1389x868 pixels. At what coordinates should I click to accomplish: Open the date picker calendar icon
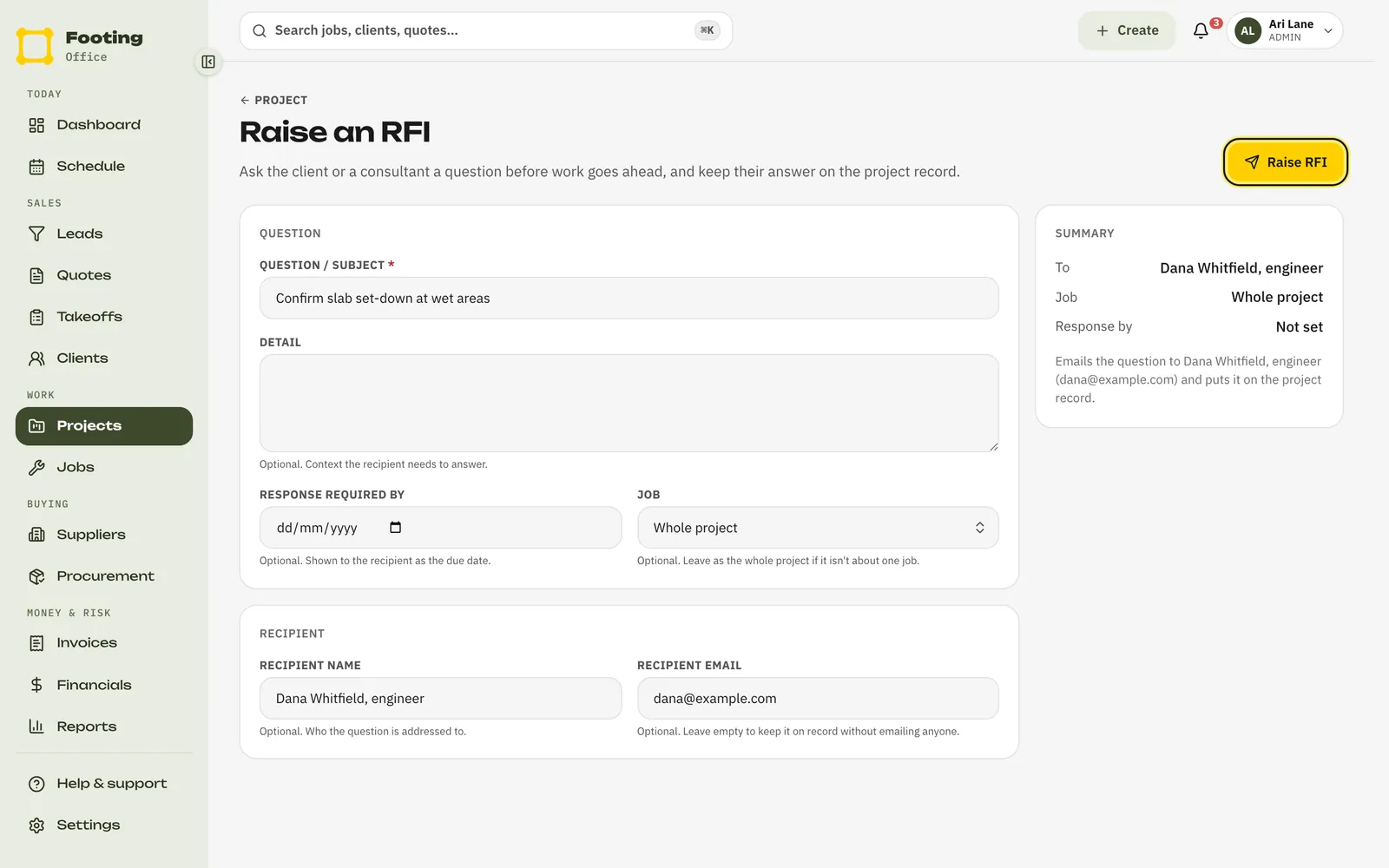pos(396,528)
